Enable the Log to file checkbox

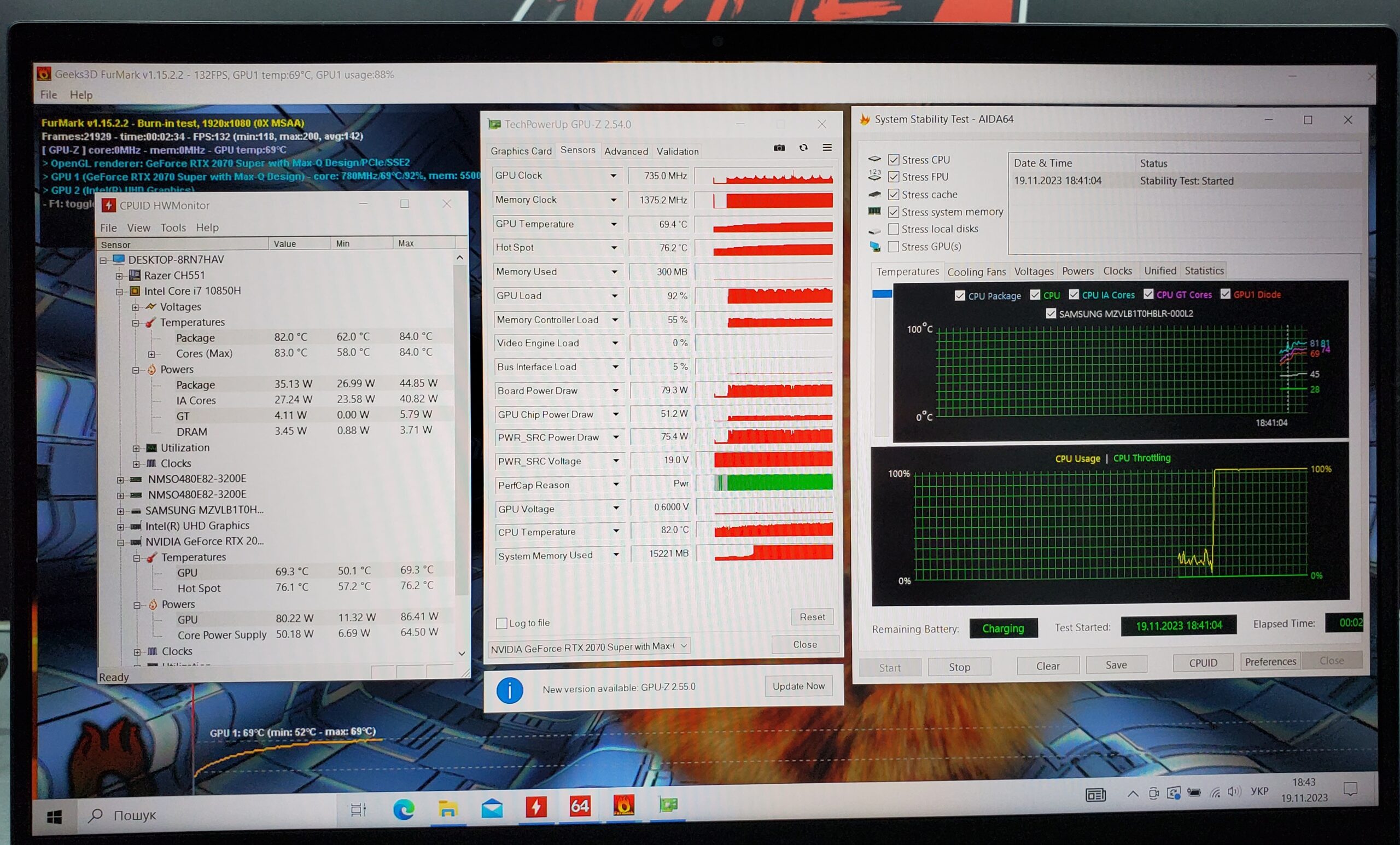[501, 623]
